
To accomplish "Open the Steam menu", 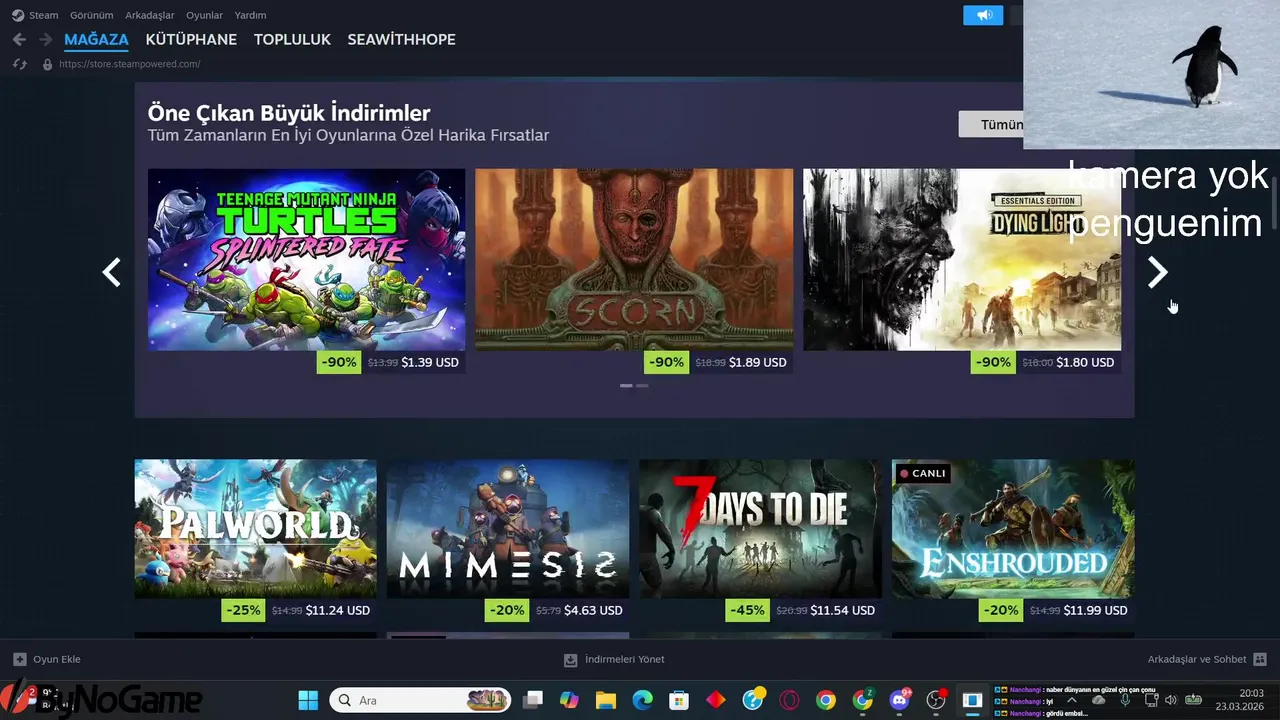I will (43, 15).
